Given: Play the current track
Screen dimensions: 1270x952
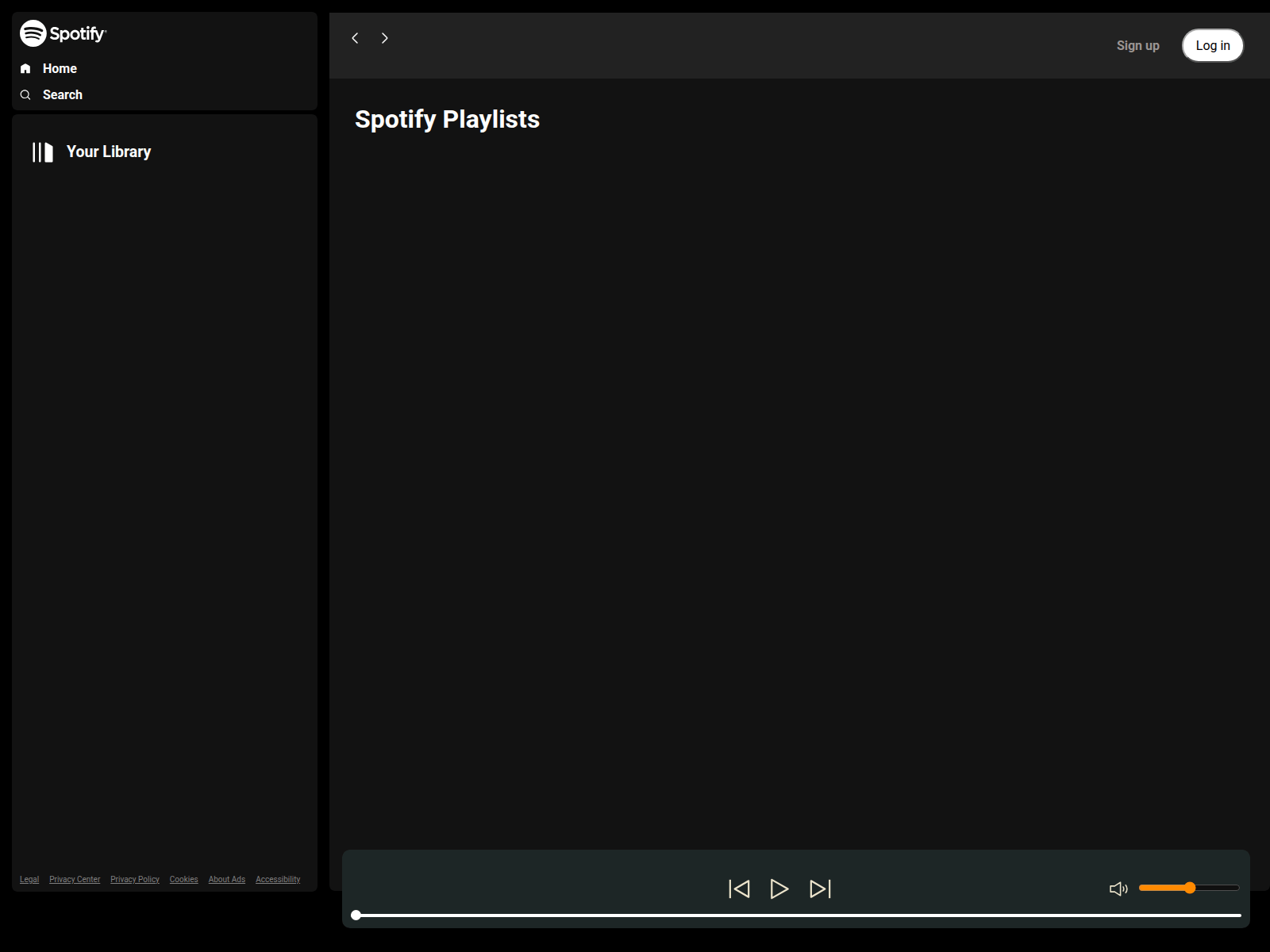Looking at the screenshot, I should point(779,889).
